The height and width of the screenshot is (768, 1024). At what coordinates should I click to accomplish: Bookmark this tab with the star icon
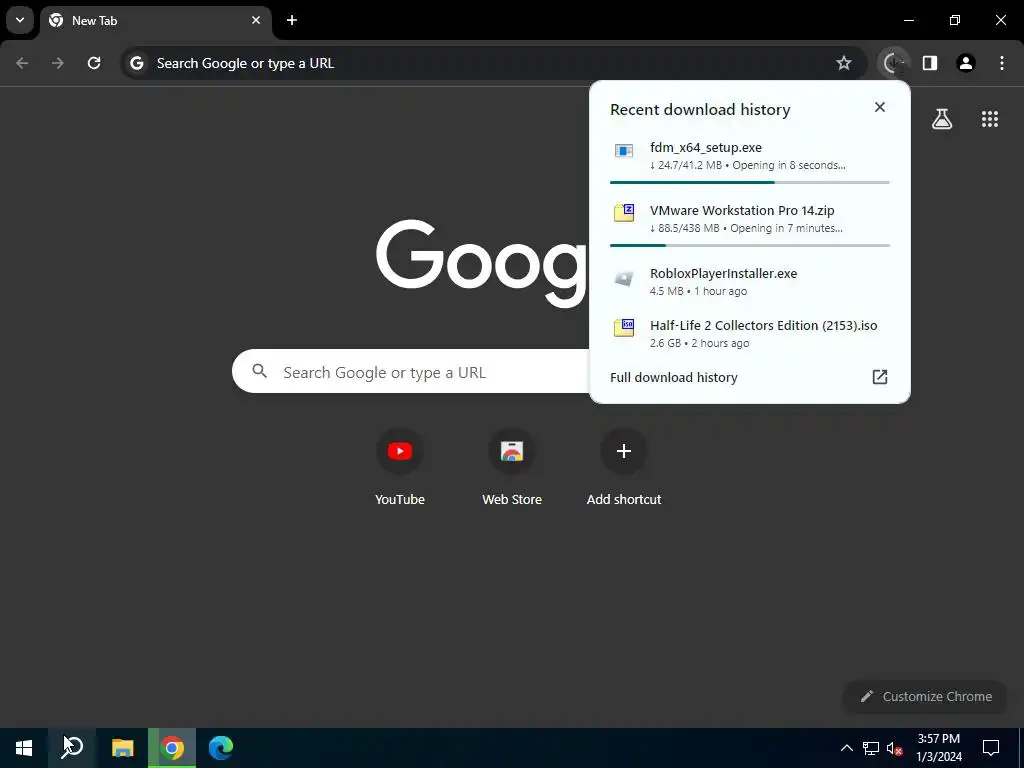tap(844, 63)
